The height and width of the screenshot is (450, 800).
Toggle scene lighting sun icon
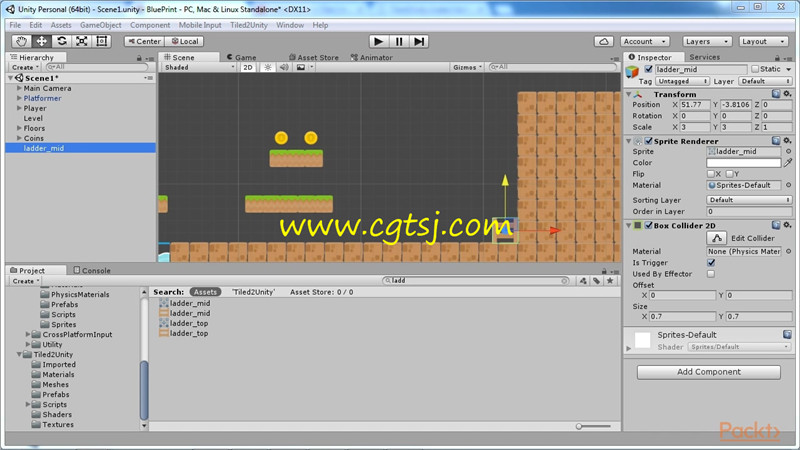click(x=268, y=67)
